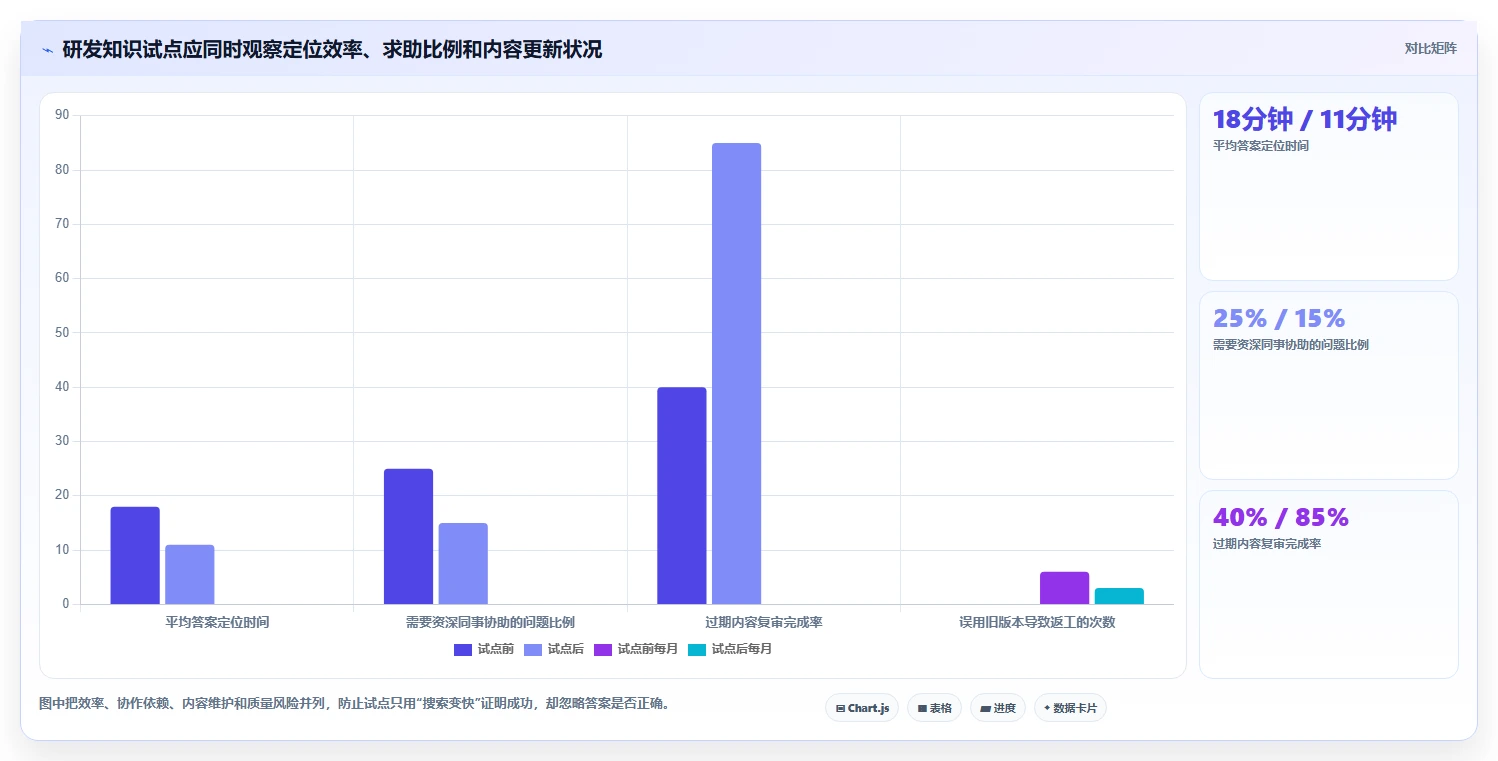This screenshot has height=761, width=1498.
Task: Click the 试点前 bar for 需要资深同事协助的问题比例
Action: 408,536
